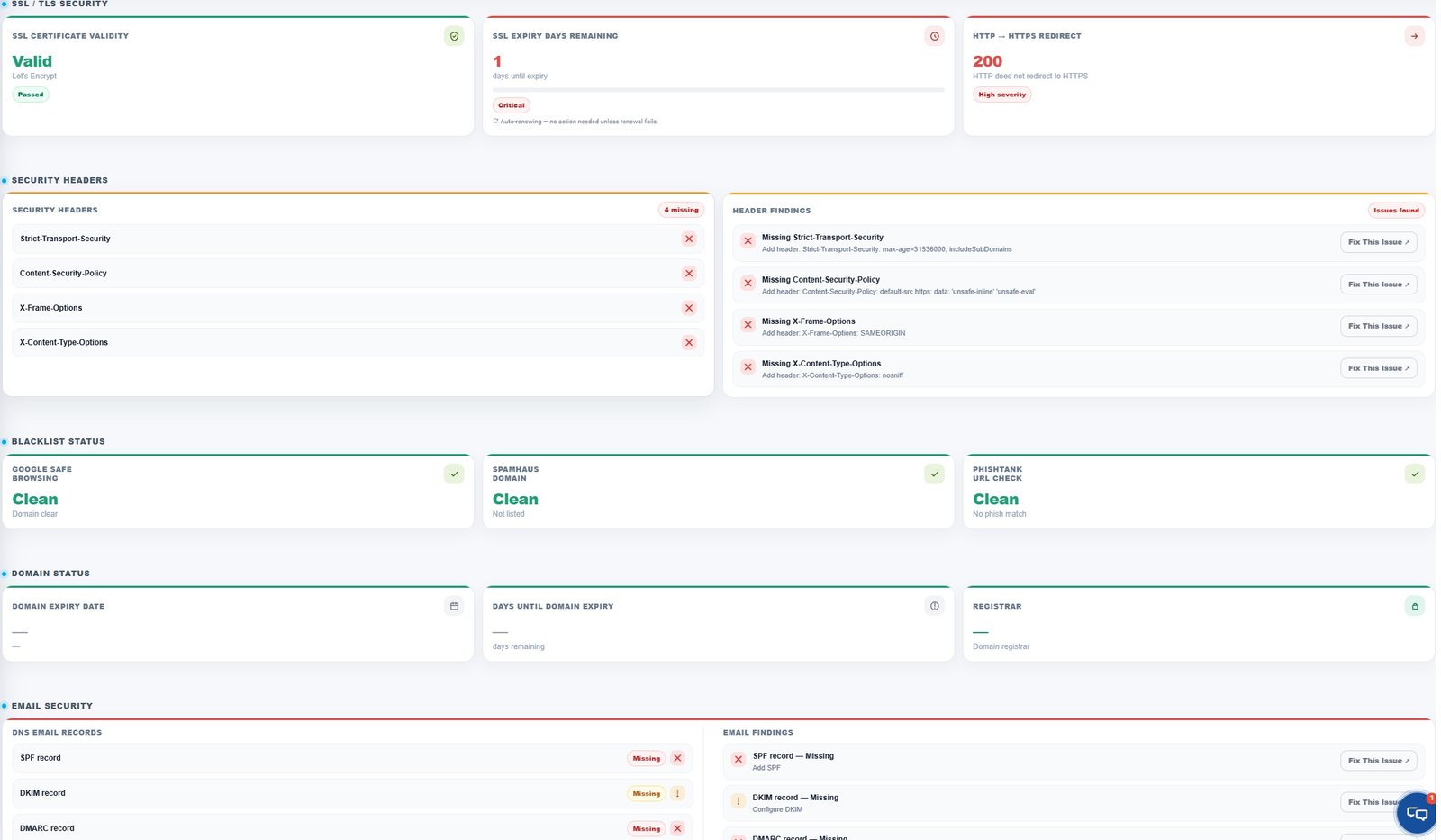The height and width of the screenshot is (840, 1441).
Task: Click the shield icon on SSL Certificate Validity card
Action: (454, 36)
